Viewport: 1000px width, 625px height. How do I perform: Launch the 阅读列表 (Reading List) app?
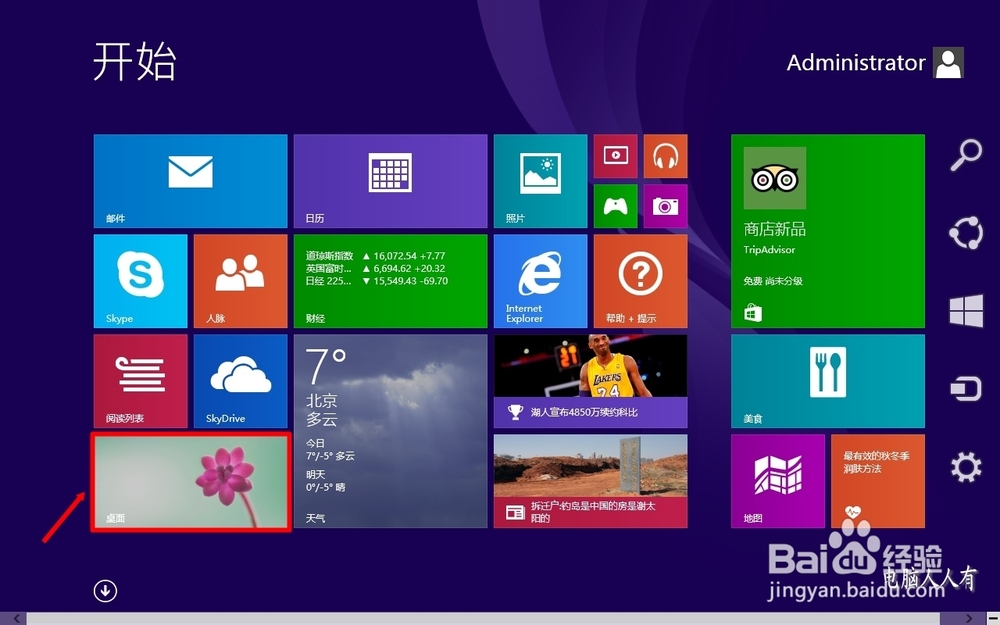click(140, 380)
